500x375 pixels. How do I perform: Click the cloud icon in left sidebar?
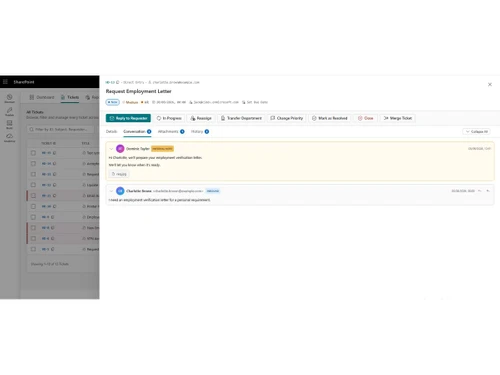9,137
